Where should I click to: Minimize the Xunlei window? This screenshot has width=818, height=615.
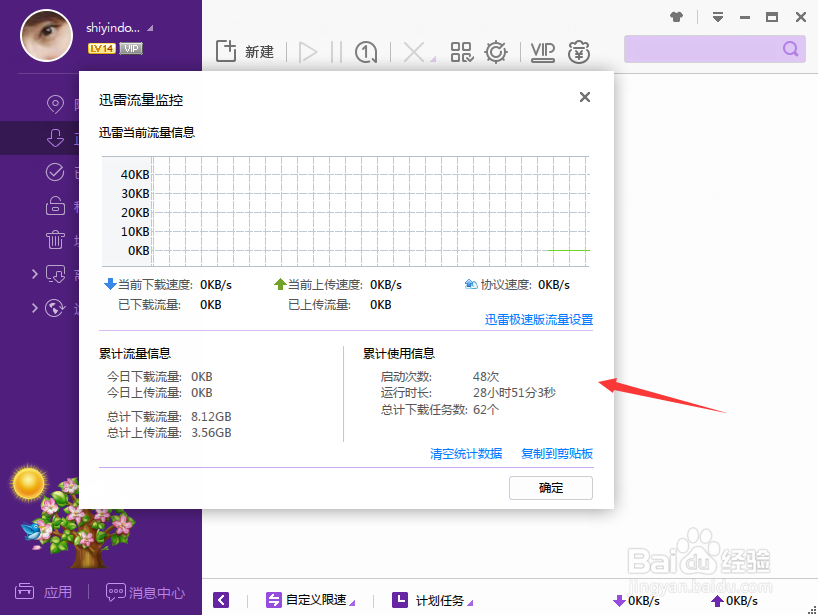click(745, 18)
